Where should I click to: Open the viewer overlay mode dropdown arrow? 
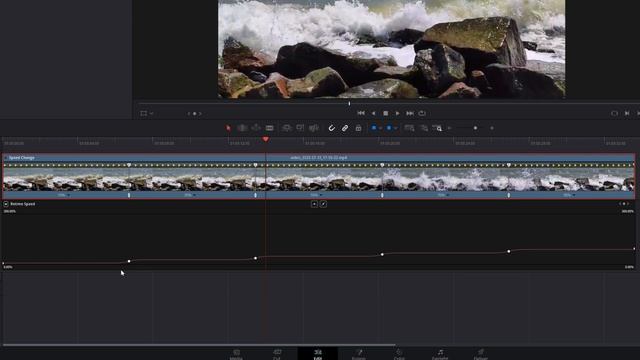(151, 113)
